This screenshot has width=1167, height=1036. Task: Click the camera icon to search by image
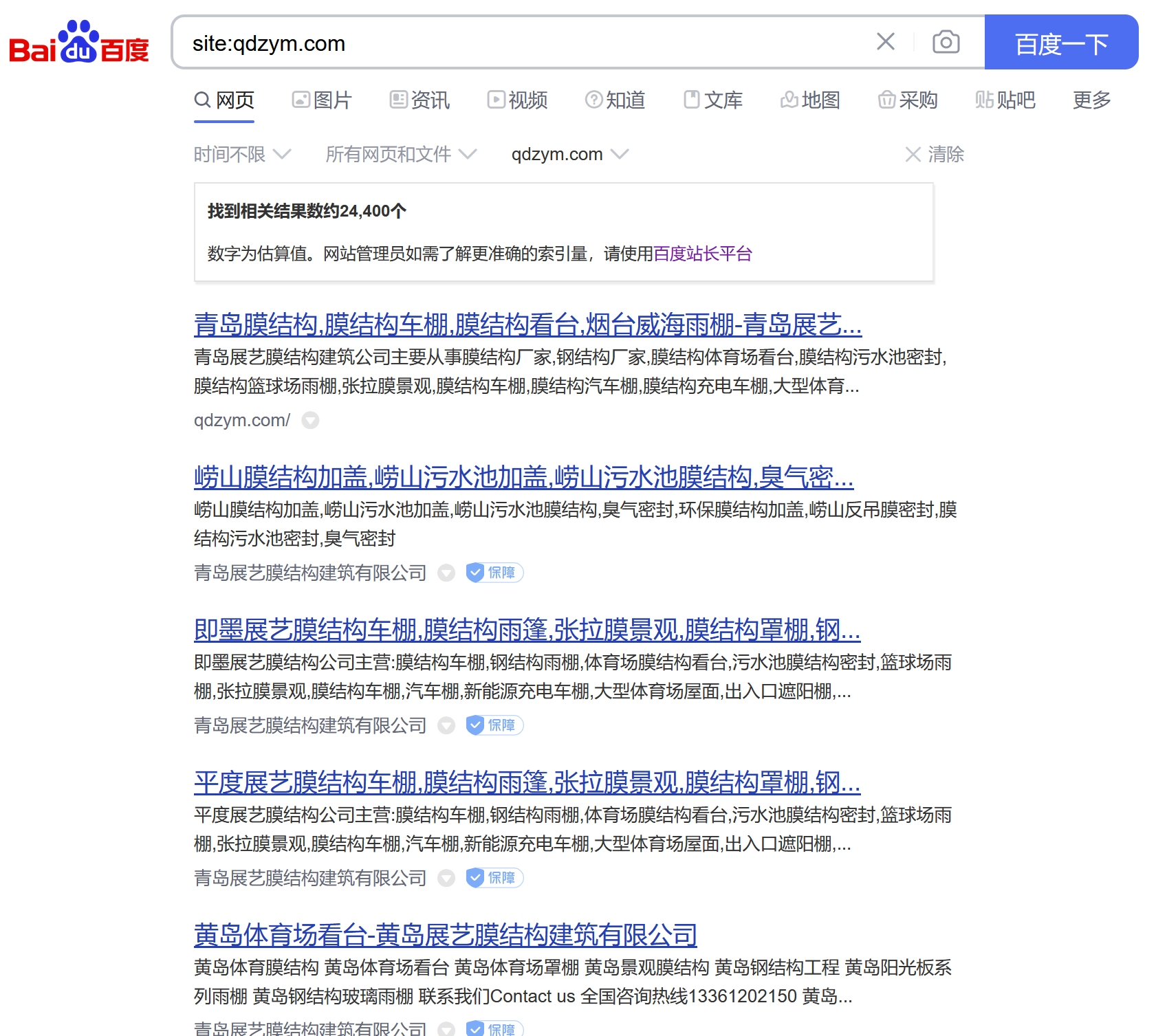pyautogui.click(x=946, y=43)
